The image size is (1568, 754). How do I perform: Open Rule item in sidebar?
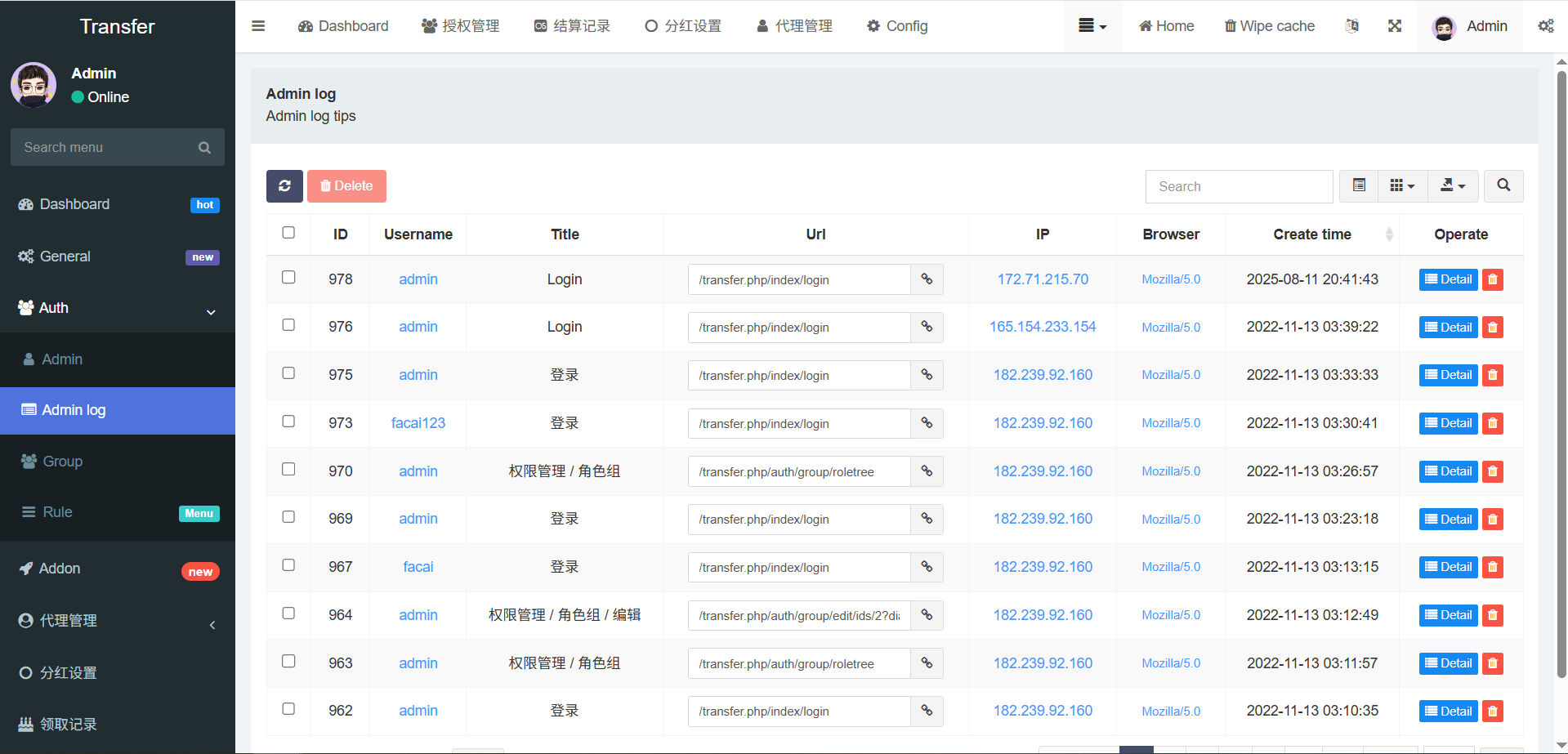pos(118,512)
